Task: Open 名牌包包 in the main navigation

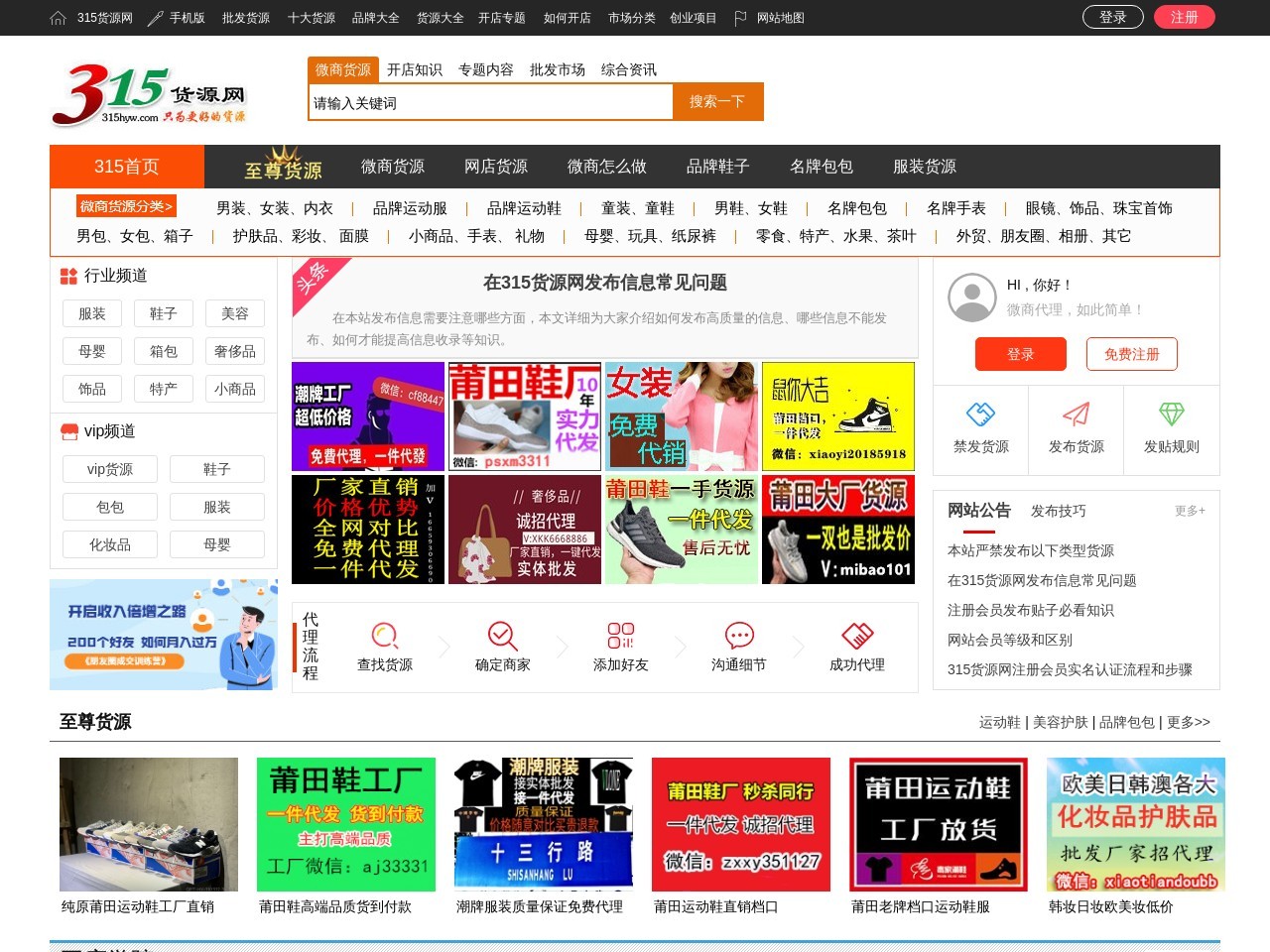Action: (822, 167)
